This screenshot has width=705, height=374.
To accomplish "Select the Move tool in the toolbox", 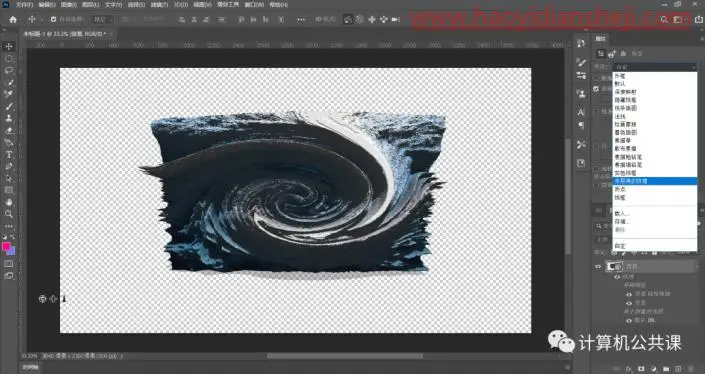I will coord(9,46).
